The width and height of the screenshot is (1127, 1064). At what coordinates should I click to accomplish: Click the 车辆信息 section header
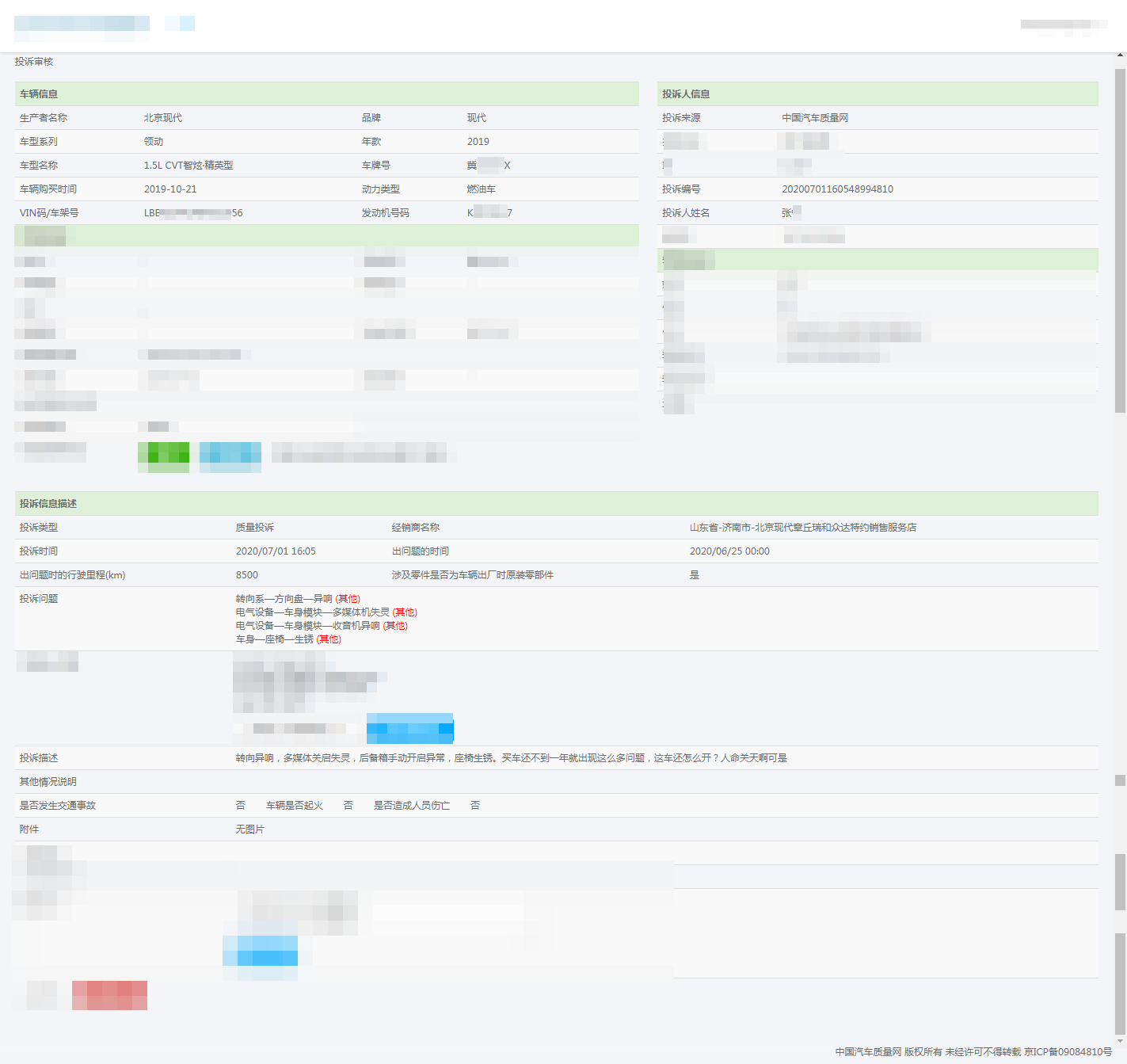[39, 94]
